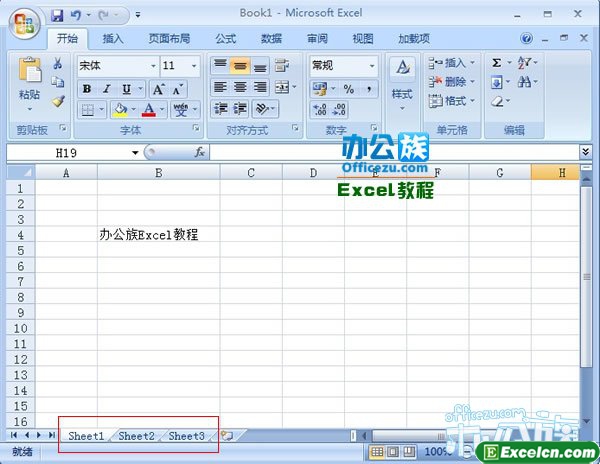Switch to the 页面布局 ribbon tab

point(169,38)
